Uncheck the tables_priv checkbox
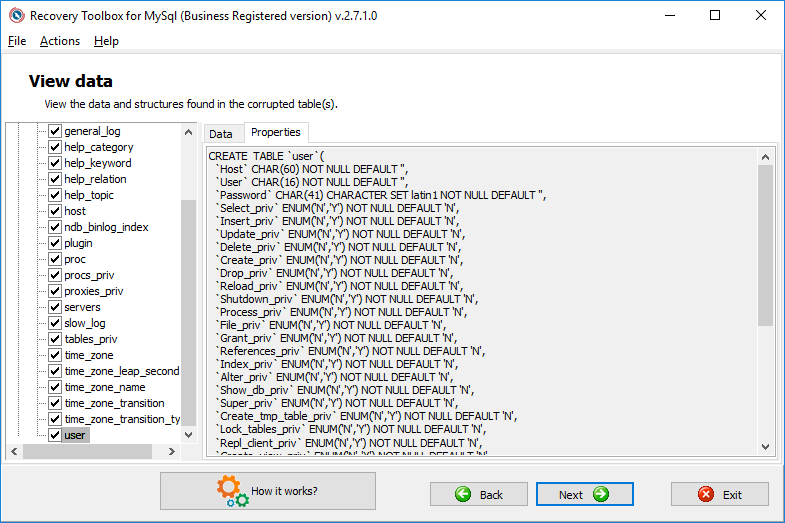Viewport: 785px width, 523px height. click(x=55, y=339)
